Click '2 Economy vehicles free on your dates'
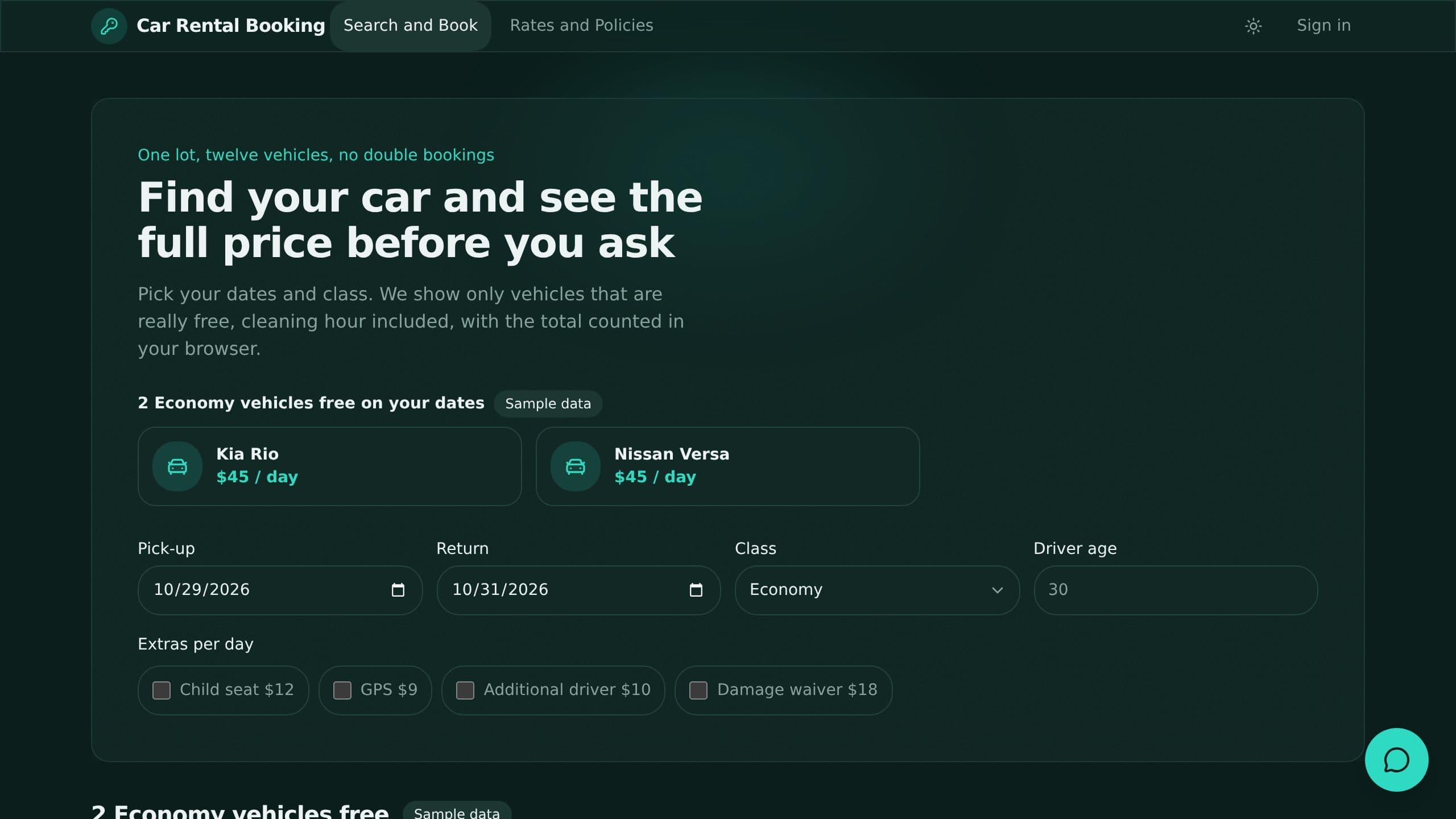 tap(311, 403)
